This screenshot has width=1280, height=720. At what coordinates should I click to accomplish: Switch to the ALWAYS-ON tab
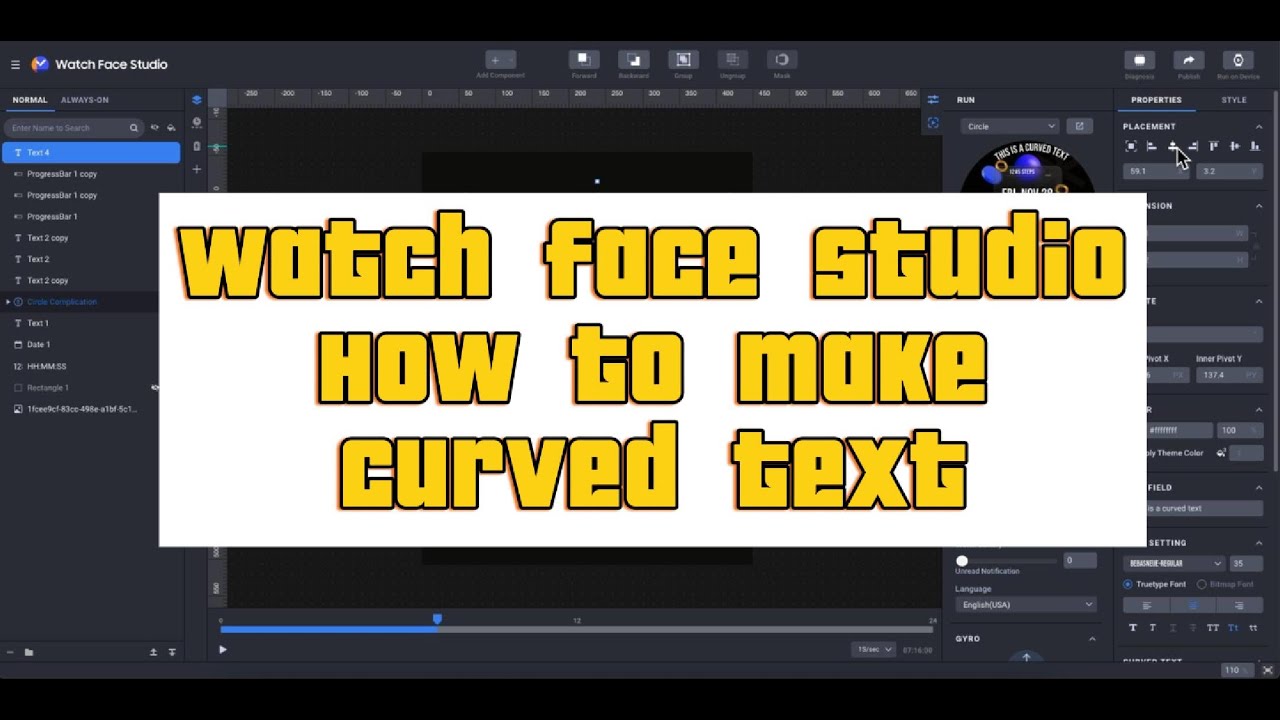click(x=85, y=100)
